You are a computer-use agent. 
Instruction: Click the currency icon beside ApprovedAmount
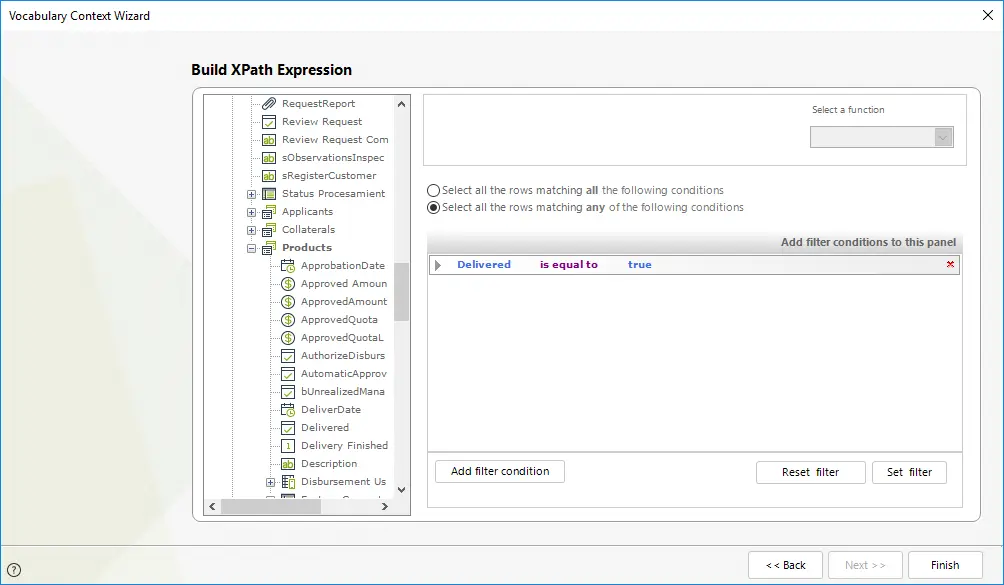[x=288, y=301]
